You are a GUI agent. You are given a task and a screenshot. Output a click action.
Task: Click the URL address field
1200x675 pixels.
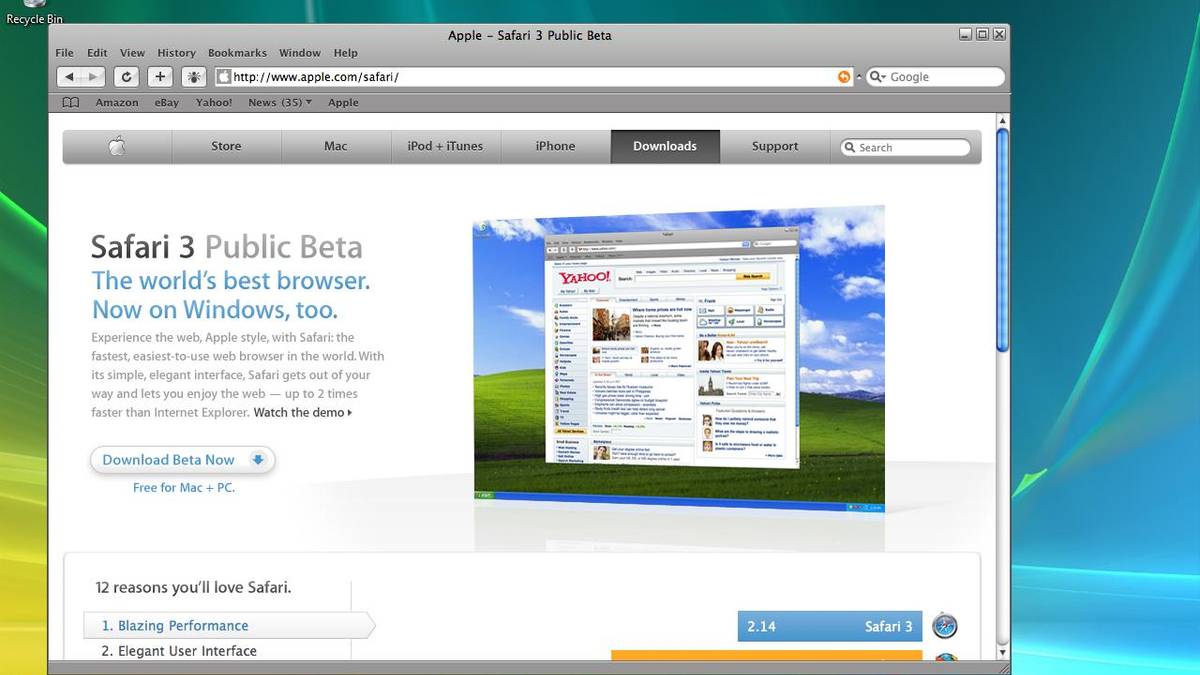[530, 77]
